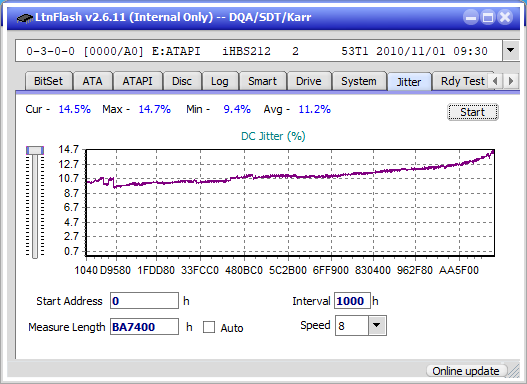Click the Start button
527x384 pixels.
pyautogui.click(x=473, y=112)
